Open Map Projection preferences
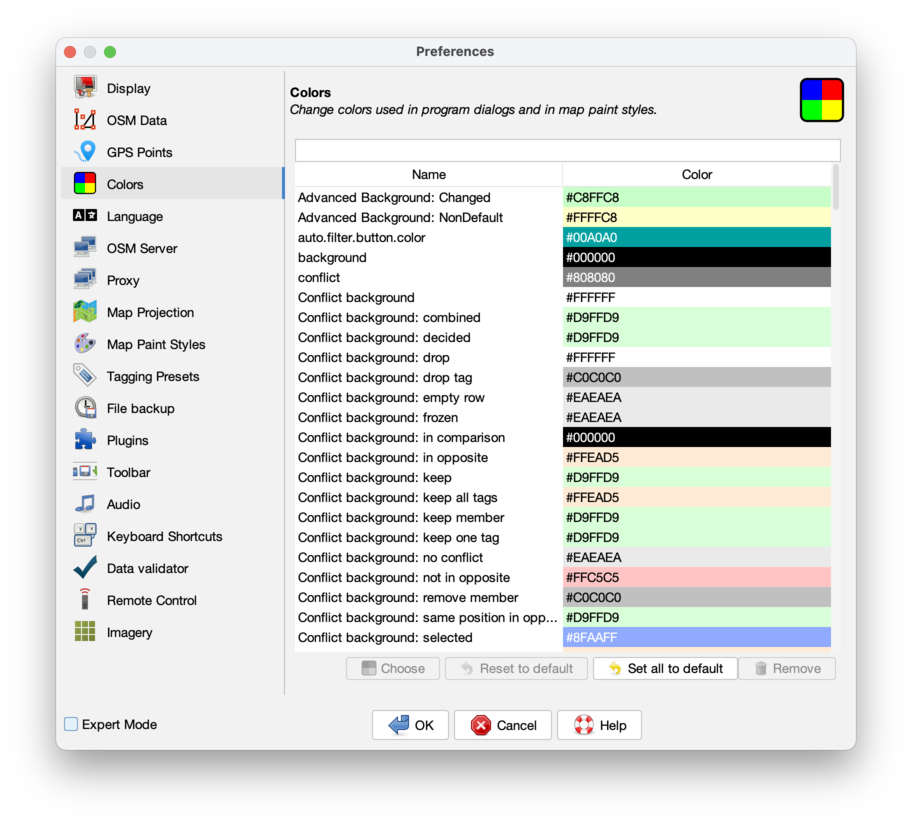The height and width of the screenshot is (824, 912). (84, 312)
